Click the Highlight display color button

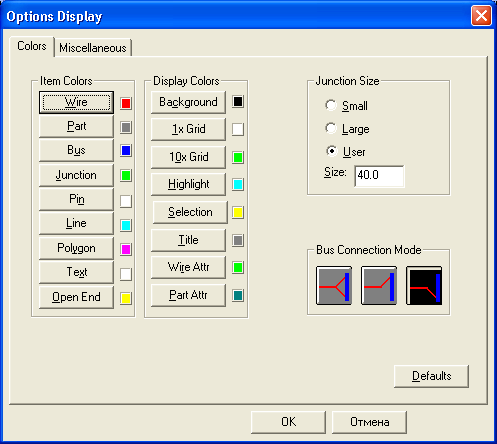tap(188, 184)
